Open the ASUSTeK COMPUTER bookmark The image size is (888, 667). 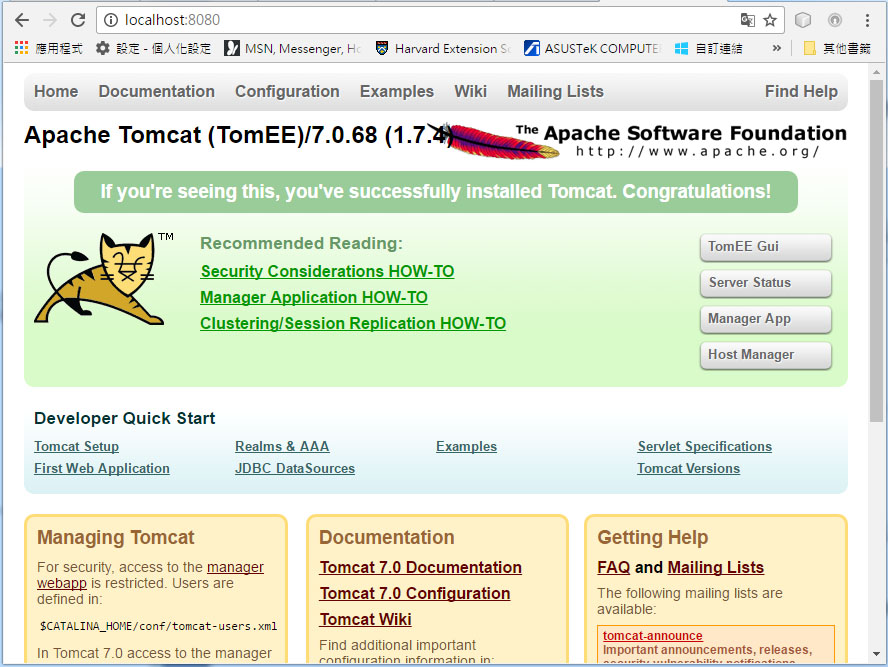pos(592,48)
